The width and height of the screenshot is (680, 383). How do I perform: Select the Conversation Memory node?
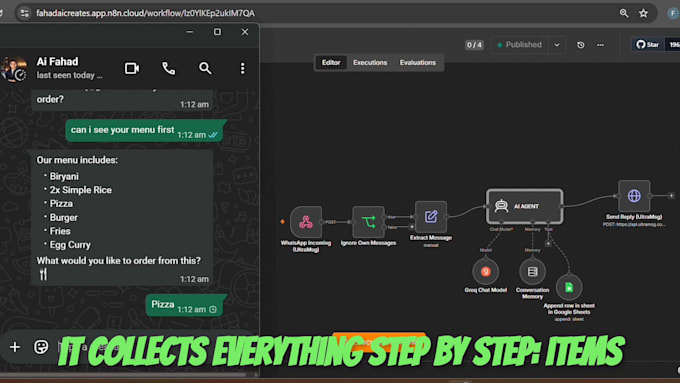(x=533, y=272)
